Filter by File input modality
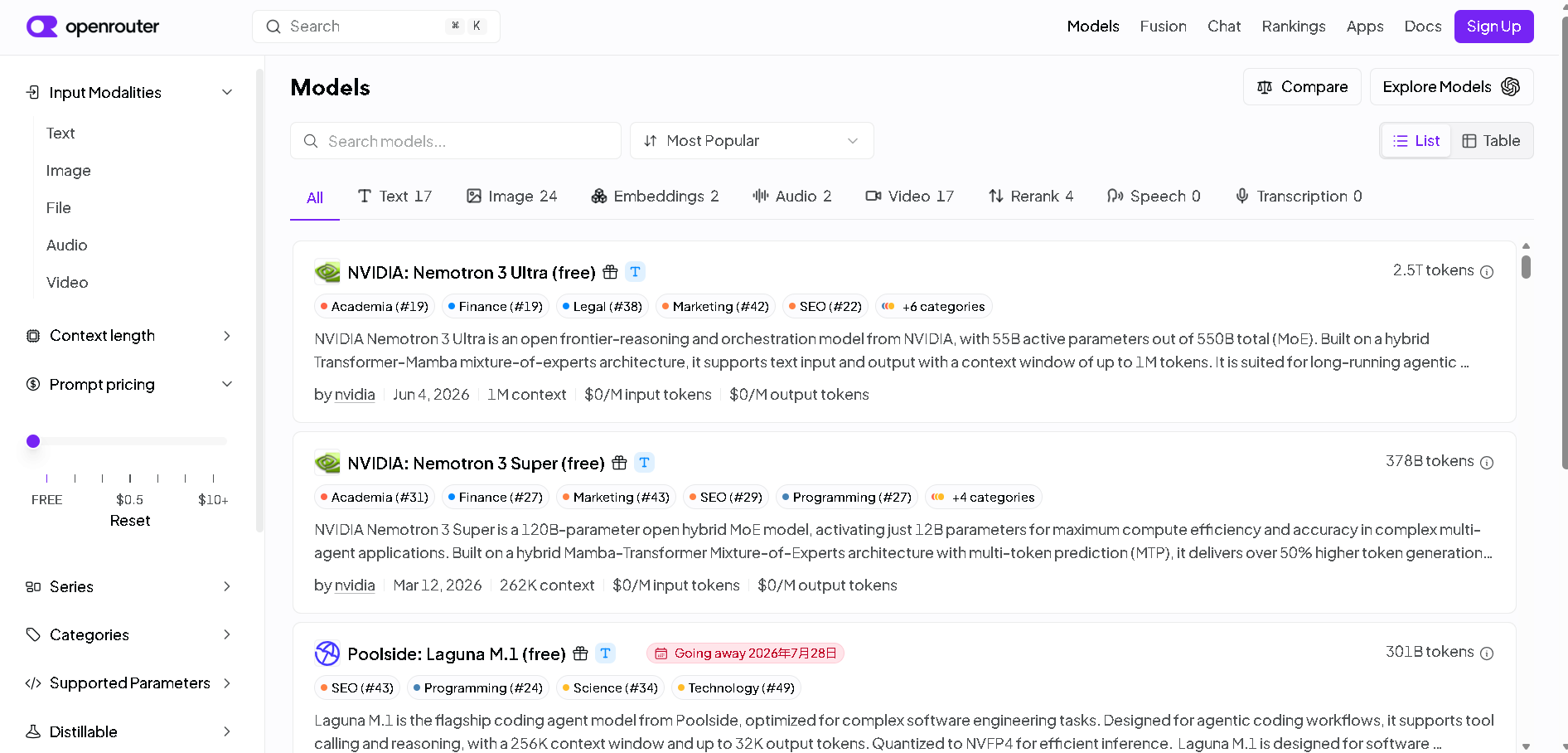This screenshot has height=753, width=1568. 59,208
